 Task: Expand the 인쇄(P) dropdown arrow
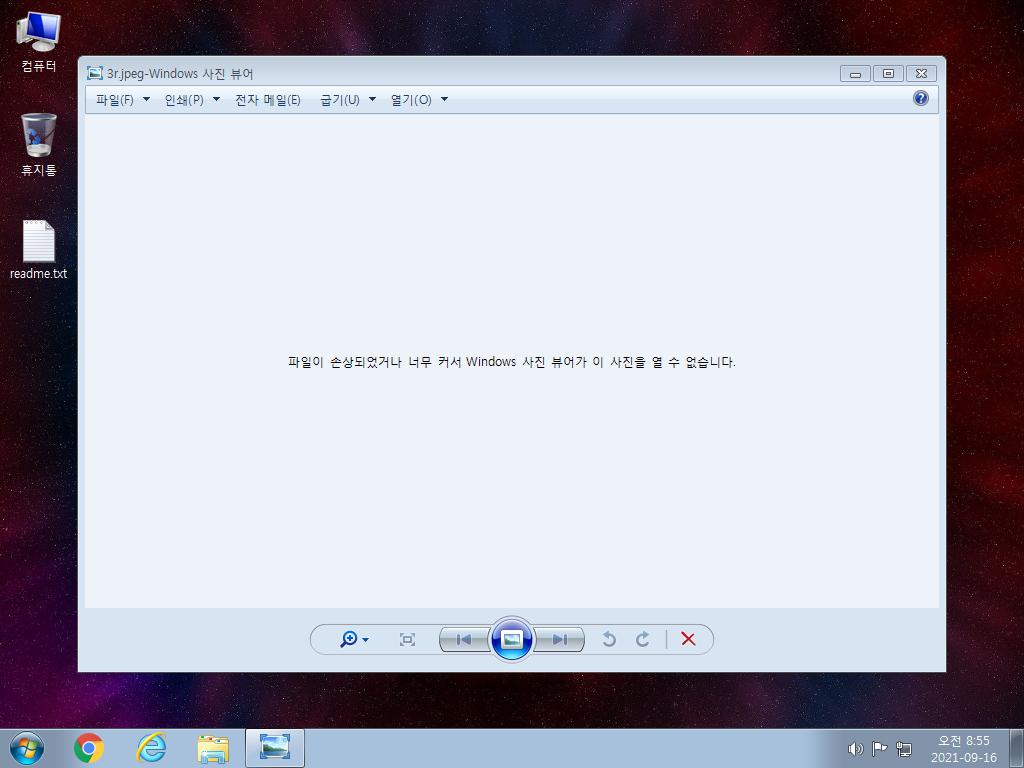click(216, 99)
